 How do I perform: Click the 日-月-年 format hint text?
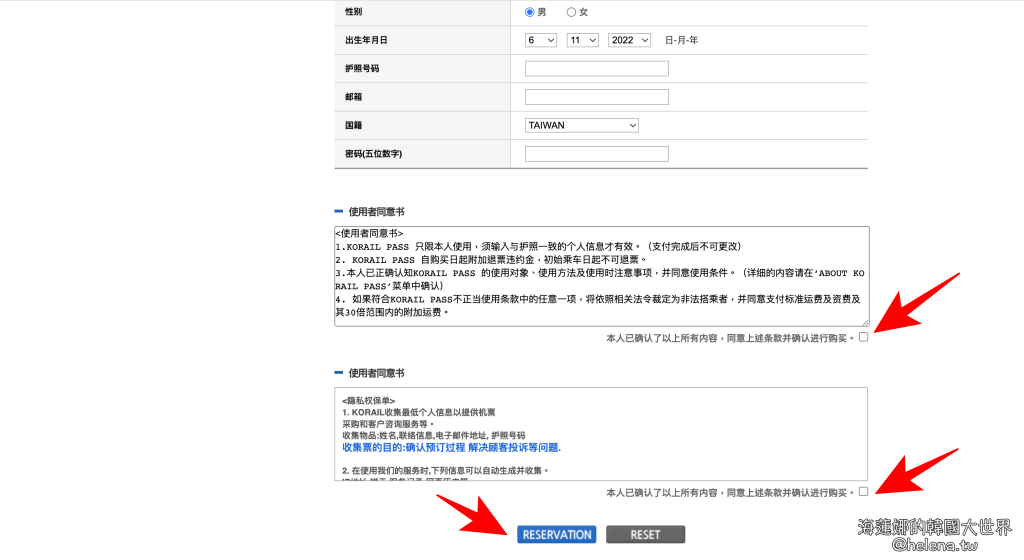pyautogui.click(x=681, y=40)
